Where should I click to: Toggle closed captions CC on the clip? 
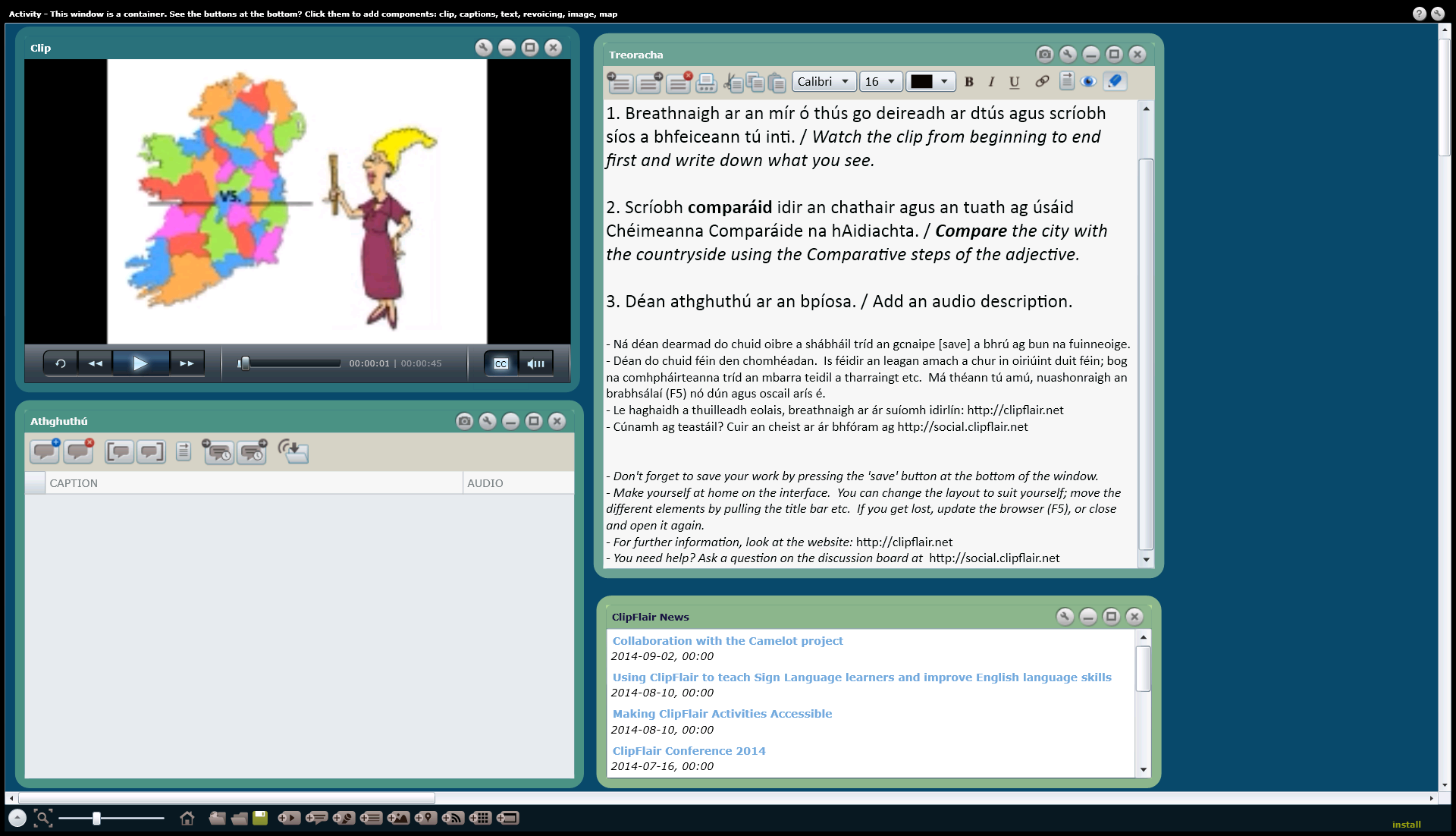500,363
